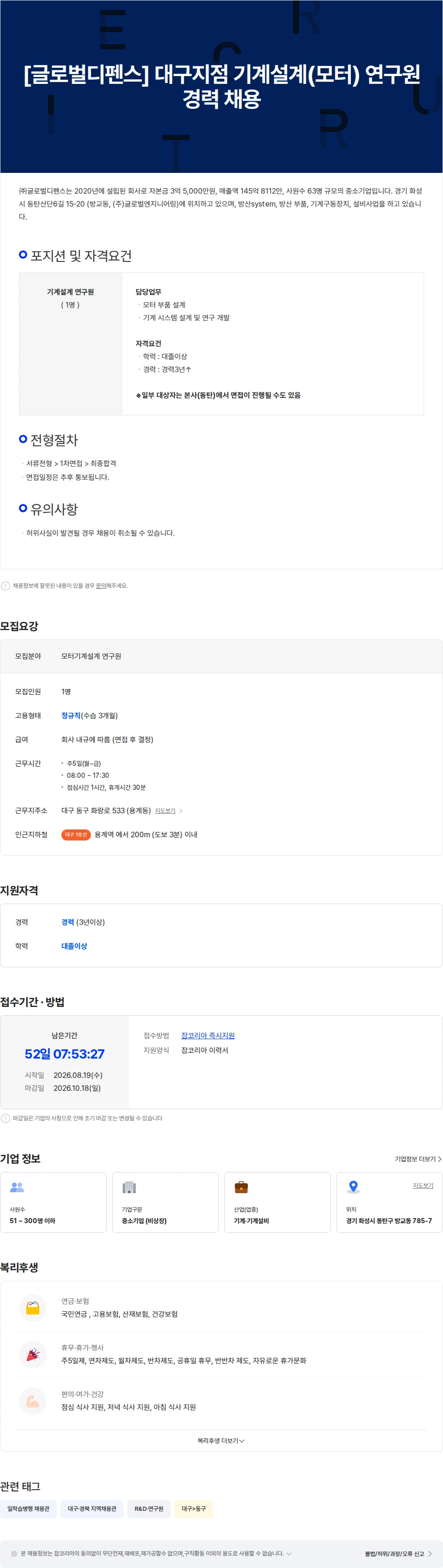Click the 남은기간 countdown 52일 07:53:27

pos(65,1053)
